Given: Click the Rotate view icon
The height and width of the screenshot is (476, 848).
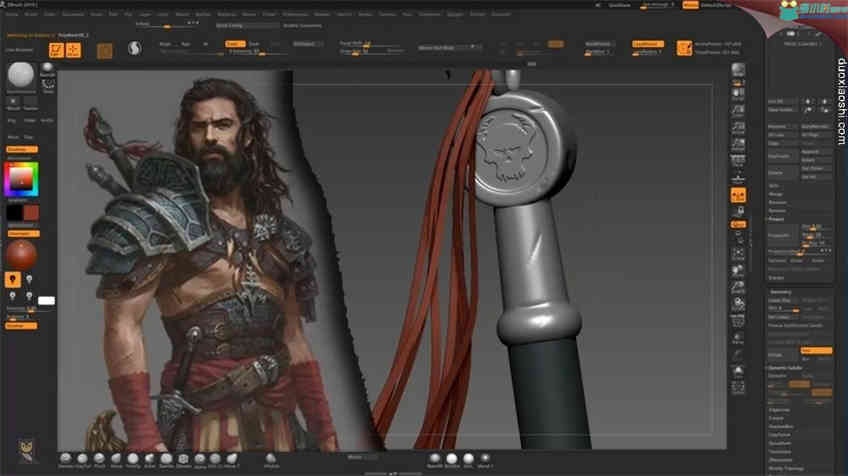Looking at the screenshot, I should point(738,303).
